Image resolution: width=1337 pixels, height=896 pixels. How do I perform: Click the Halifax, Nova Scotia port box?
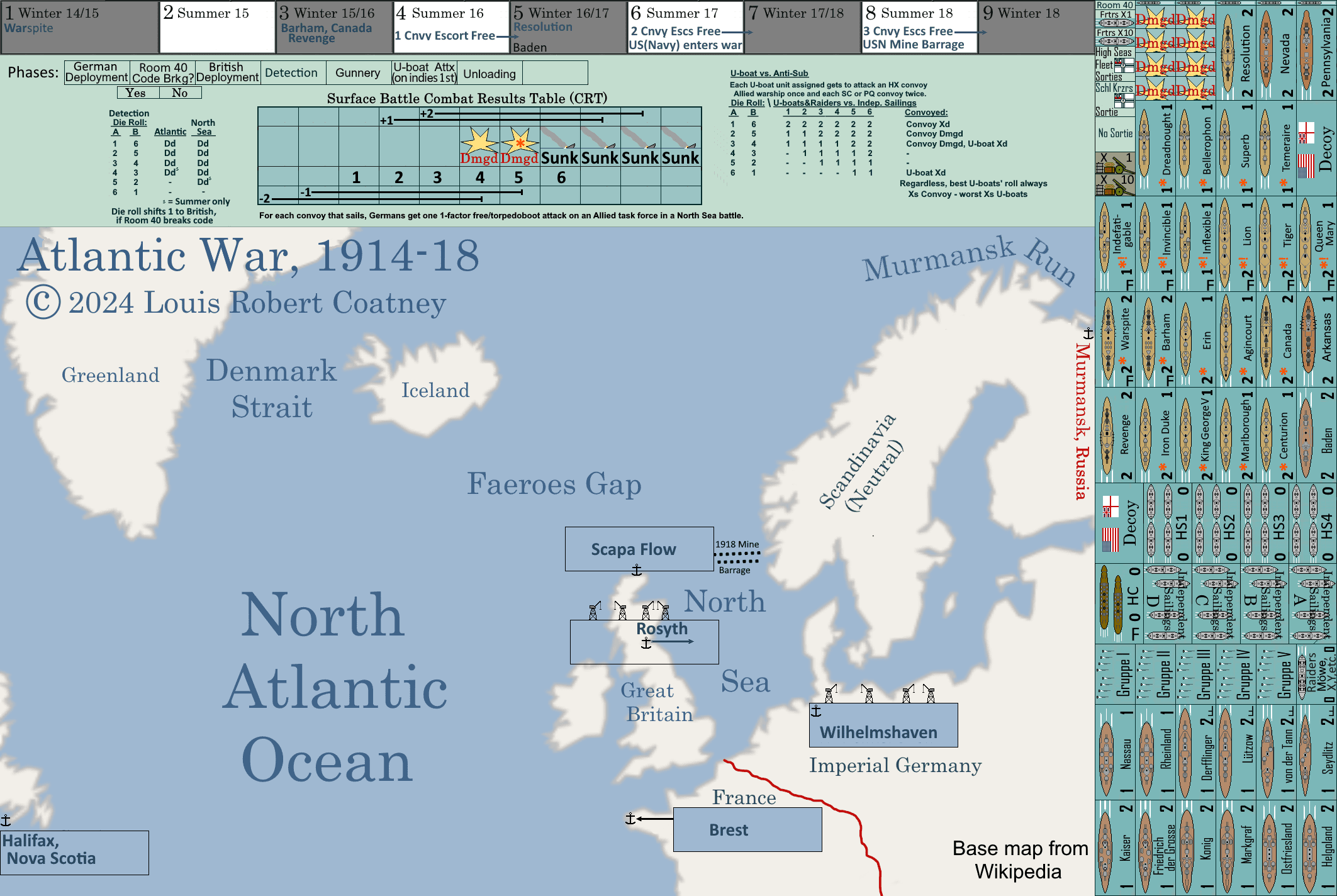click(x=74, y=852)
